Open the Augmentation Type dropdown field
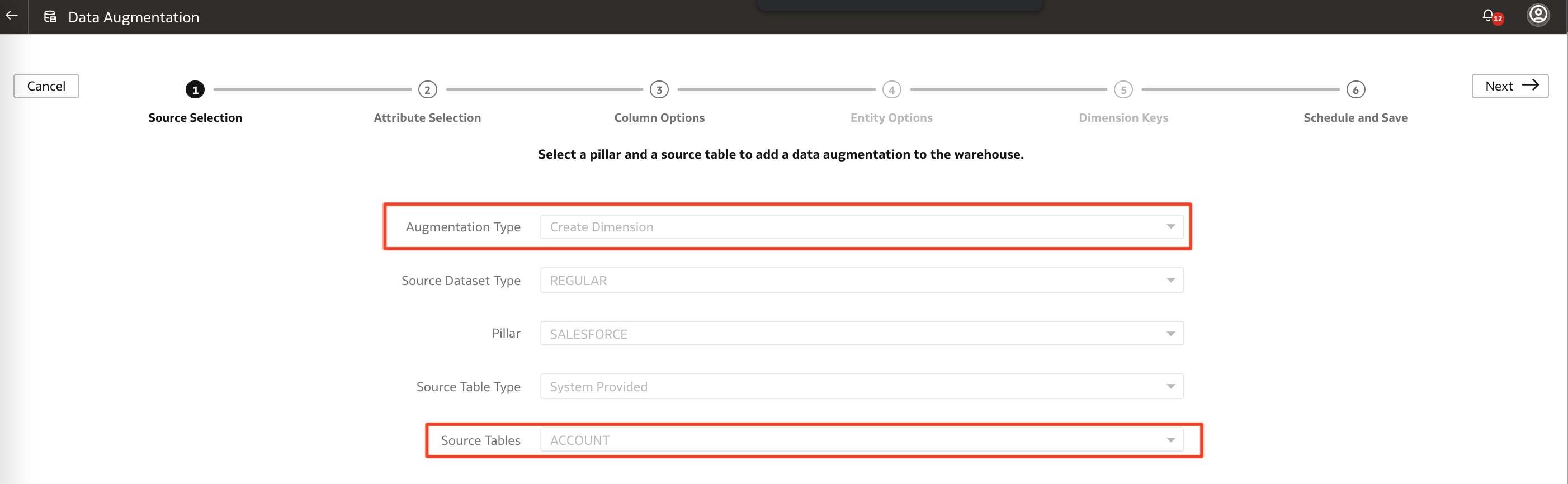 tap(862, 227)
